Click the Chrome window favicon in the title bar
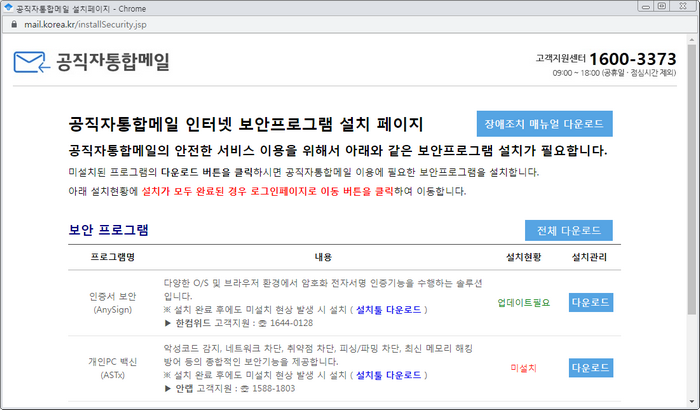 point(8,8)
